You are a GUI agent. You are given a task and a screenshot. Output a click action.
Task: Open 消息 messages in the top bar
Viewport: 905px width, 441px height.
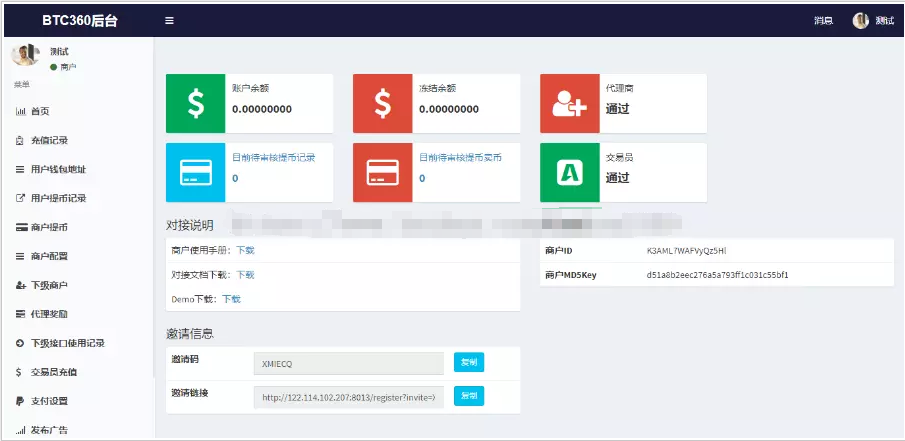823,21
